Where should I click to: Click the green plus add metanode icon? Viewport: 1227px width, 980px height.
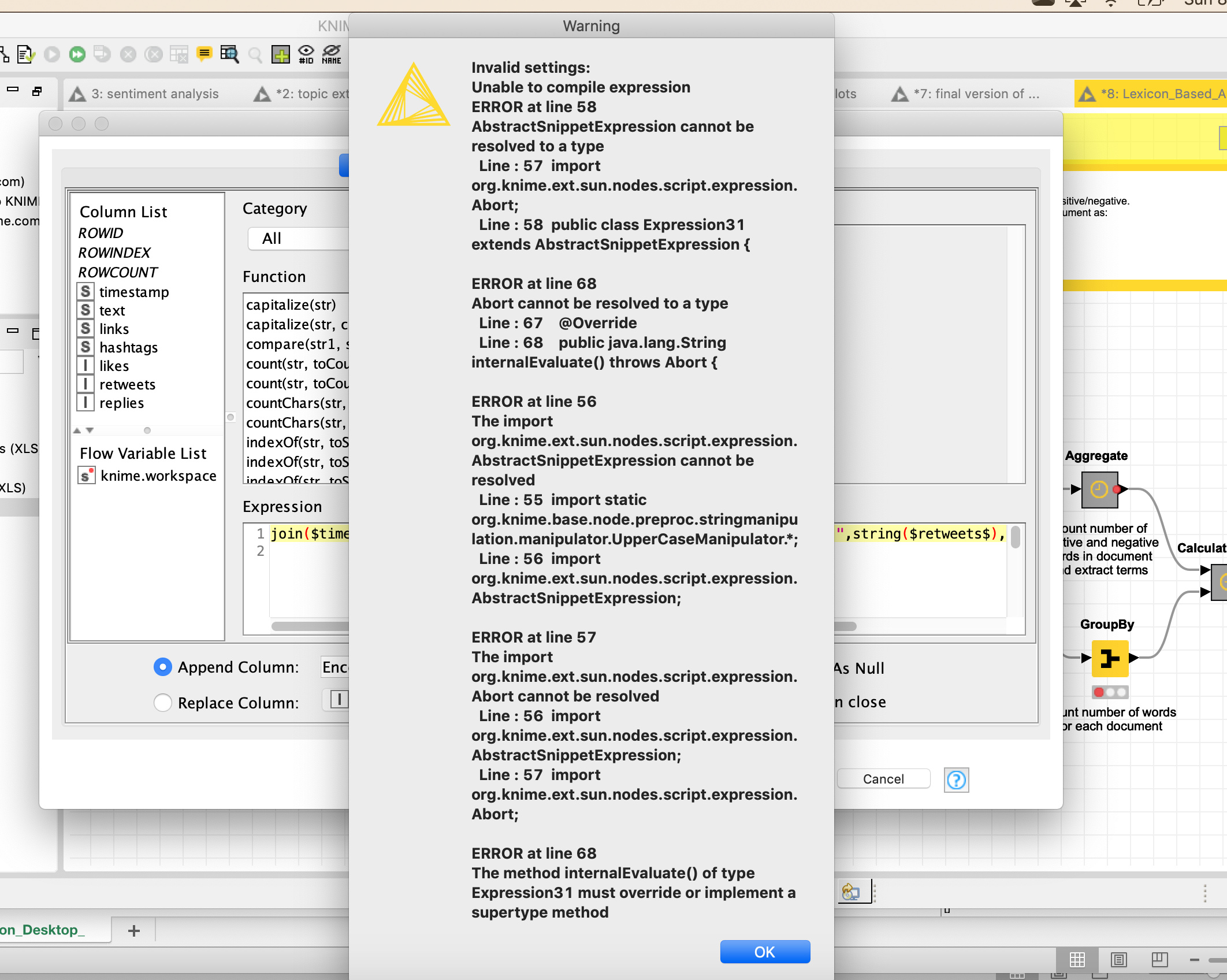click(x=280, y=54)
